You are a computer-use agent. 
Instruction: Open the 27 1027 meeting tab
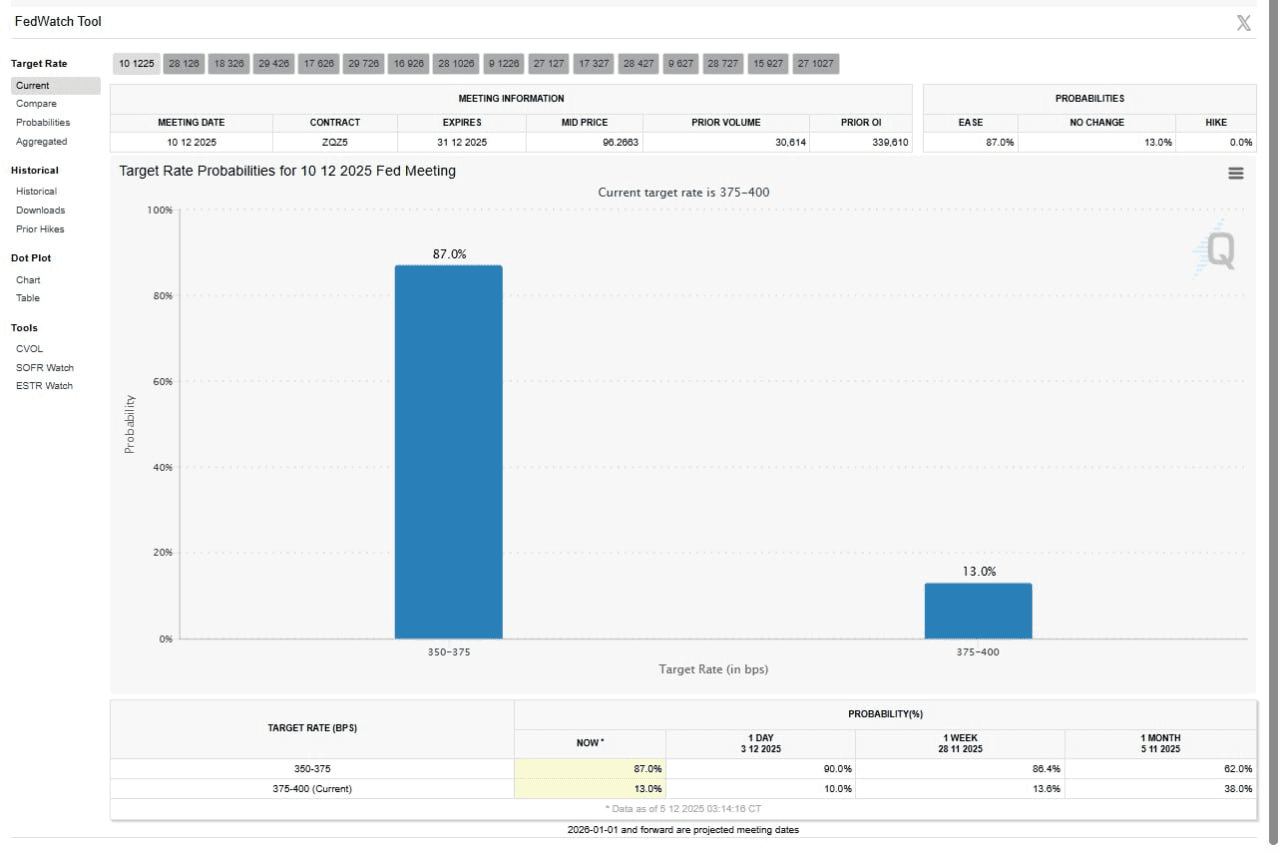click(x=815, y=64)
